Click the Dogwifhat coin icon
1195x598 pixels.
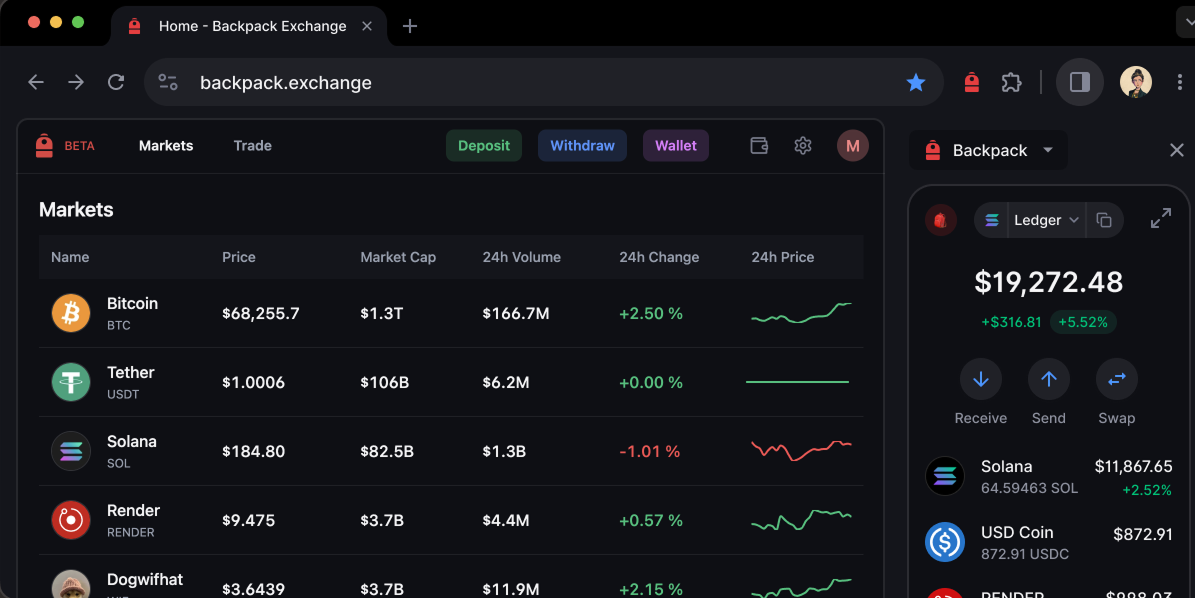tap(71, 584)
